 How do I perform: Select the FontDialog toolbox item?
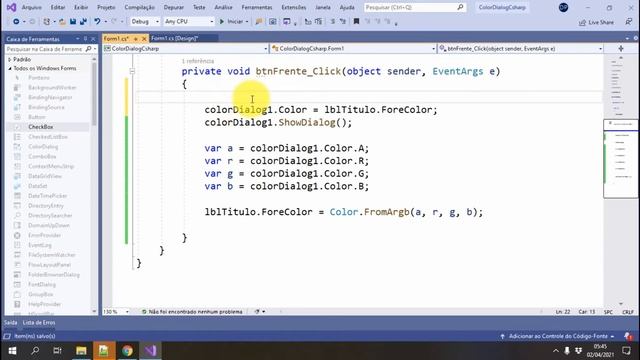[42, 284]
